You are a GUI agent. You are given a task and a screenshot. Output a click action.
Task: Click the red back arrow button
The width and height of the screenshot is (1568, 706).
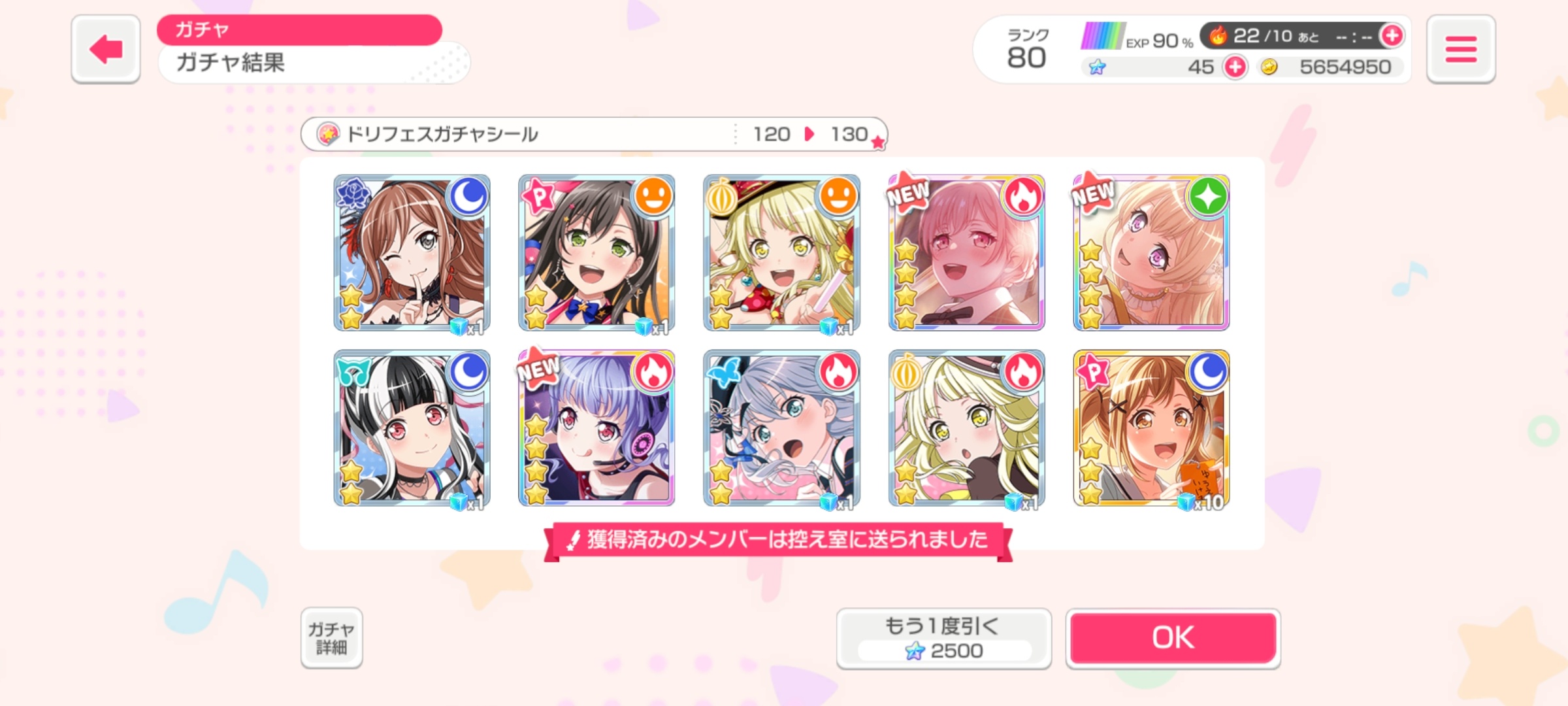[106, 49]
